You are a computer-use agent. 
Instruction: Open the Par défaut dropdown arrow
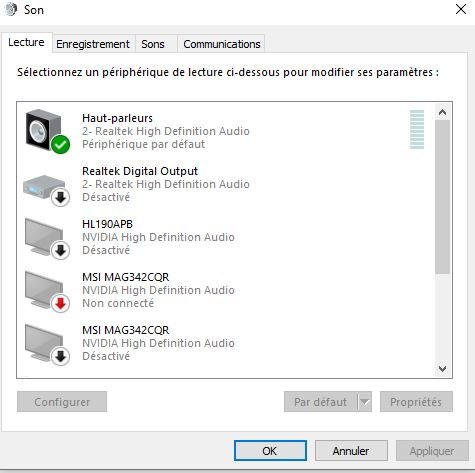point(365,402)
